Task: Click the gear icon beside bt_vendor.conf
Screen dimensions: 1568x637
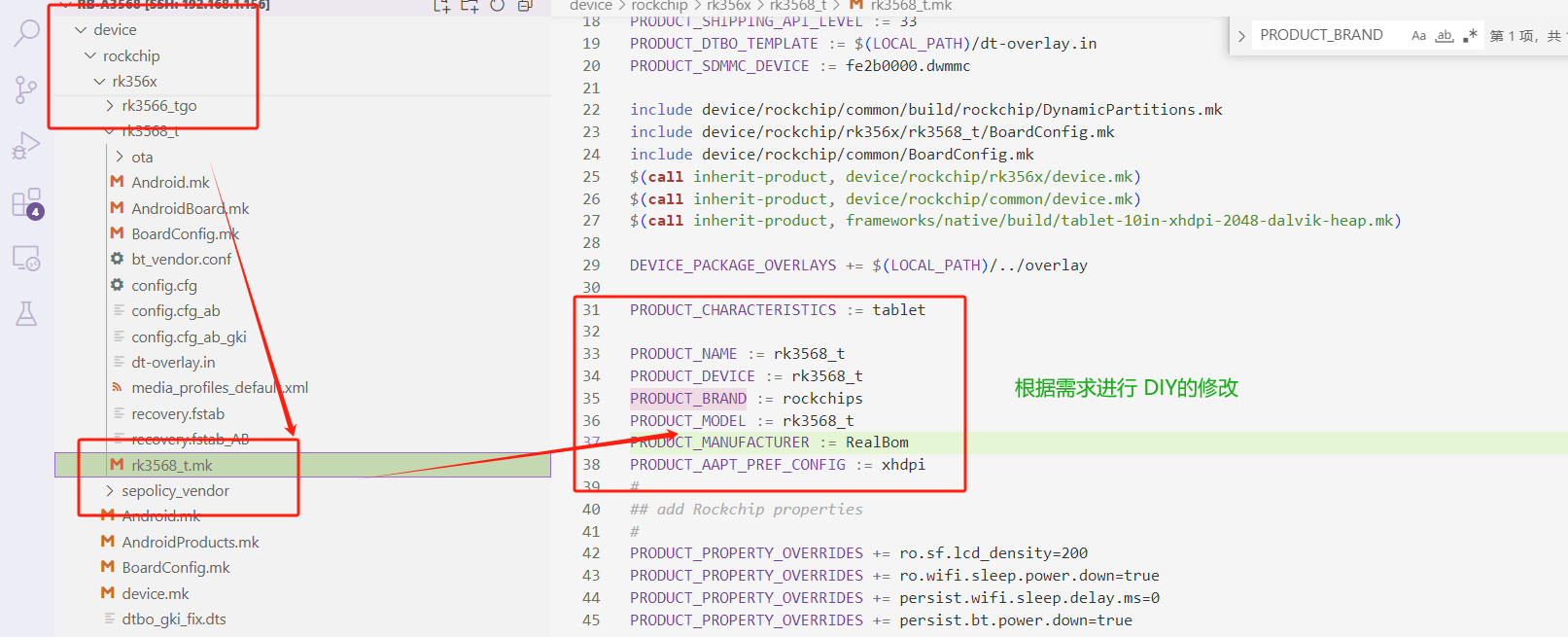Action: (x=118, y=259)
